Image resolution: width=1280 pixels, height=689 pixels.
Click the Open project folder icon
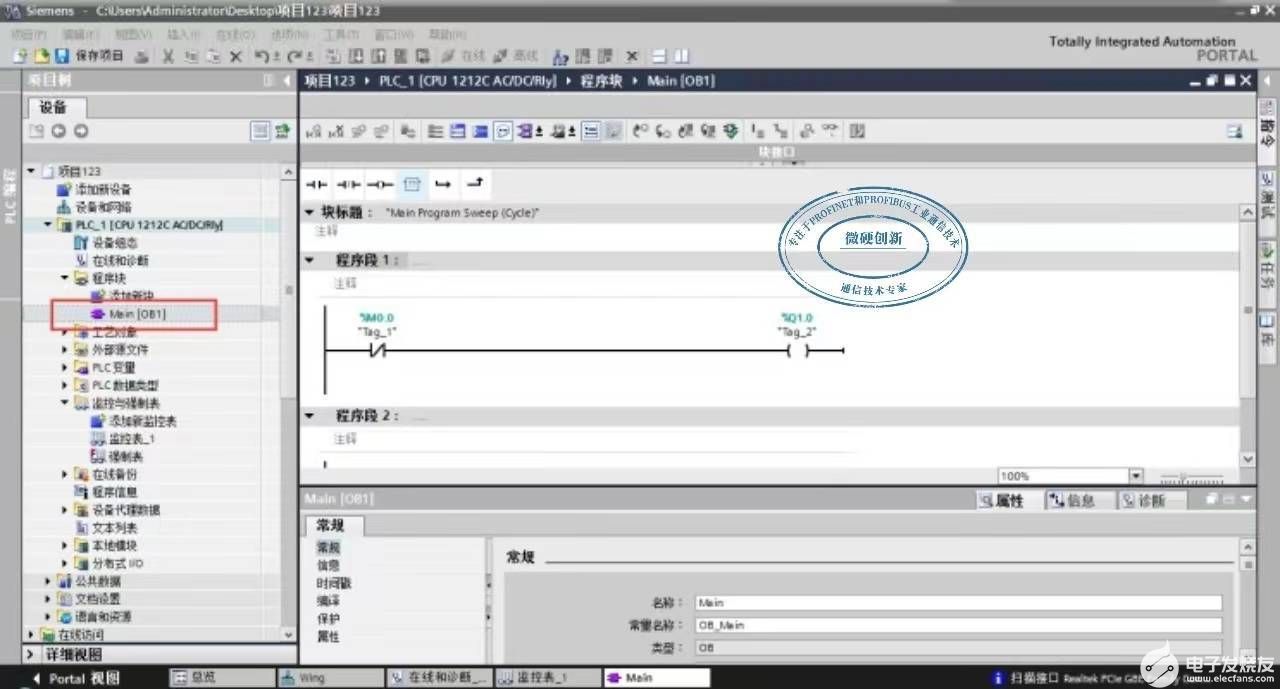coord(42,56)
